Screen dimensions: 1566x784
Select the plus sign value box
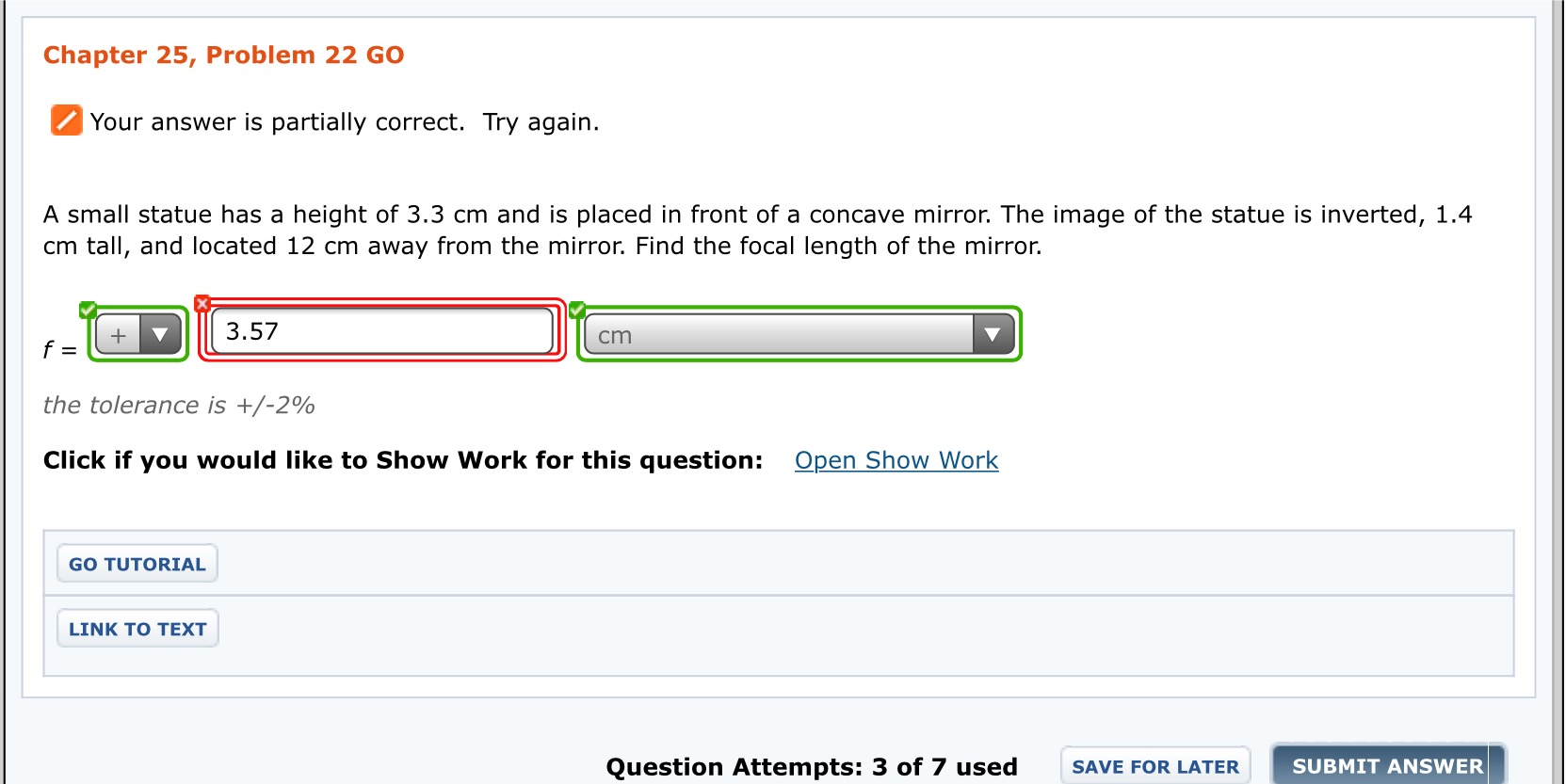[x=119, y=335]
